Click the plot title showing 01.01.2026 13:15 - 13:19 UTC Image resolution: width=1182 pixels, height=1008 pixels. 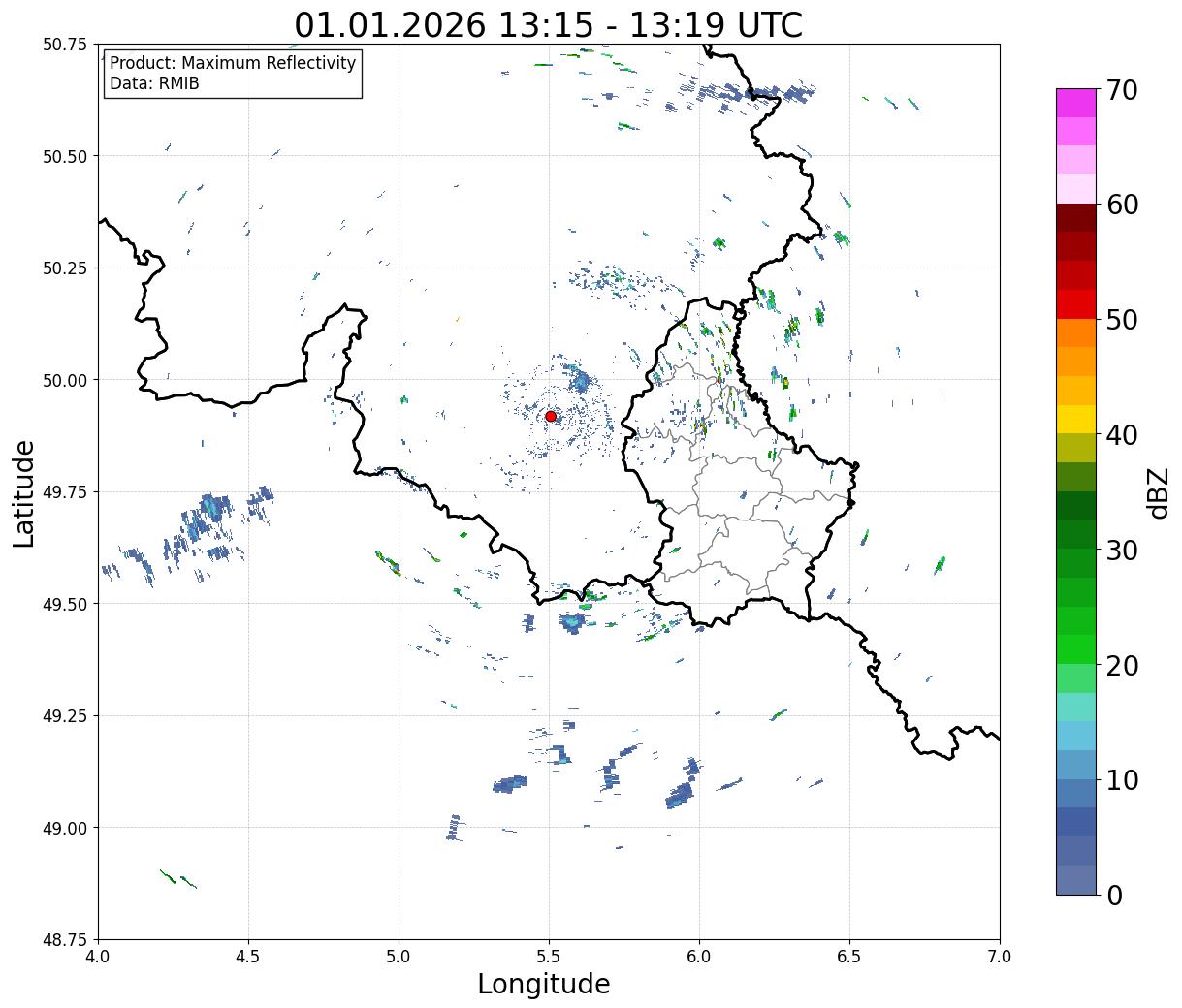(549, 24)
